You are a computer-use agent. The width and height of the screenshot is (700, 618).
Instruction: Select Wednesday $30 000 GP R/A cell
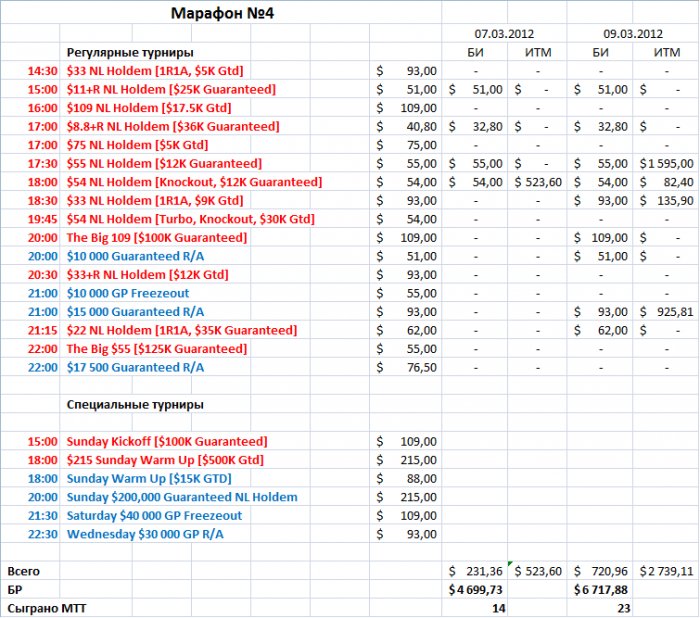coord(145,534)
